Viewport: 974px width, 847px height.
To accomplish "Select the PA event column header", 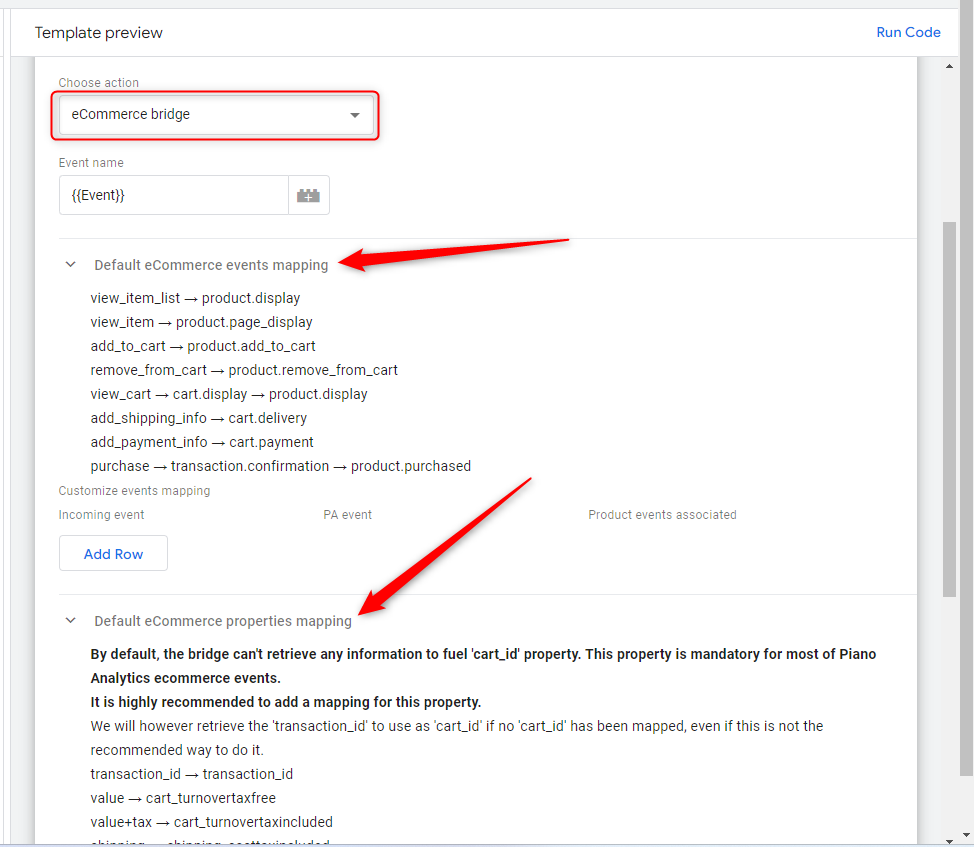I will (347, 515).
